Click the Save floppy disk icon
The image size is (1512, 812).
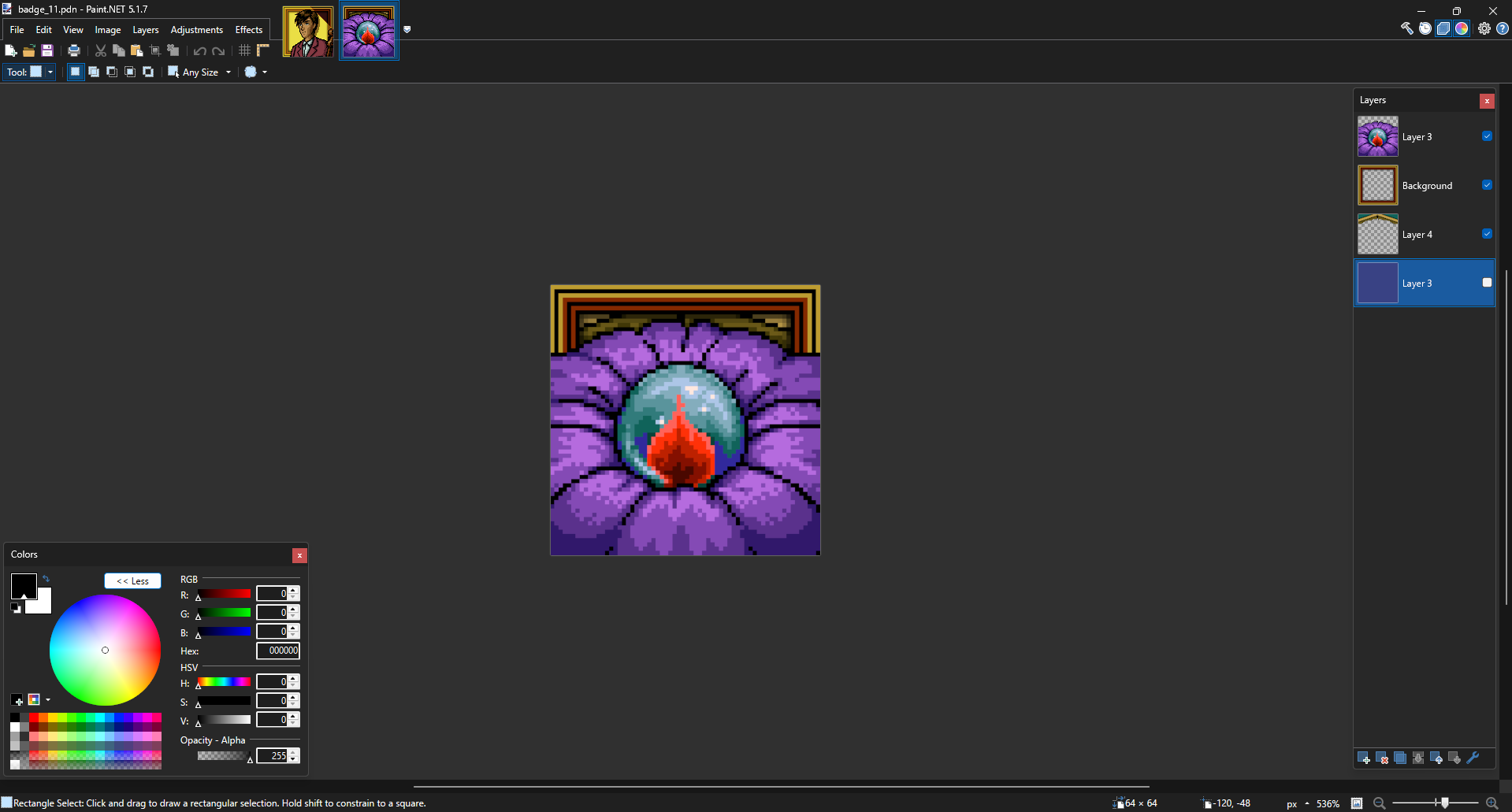point(47,50)
